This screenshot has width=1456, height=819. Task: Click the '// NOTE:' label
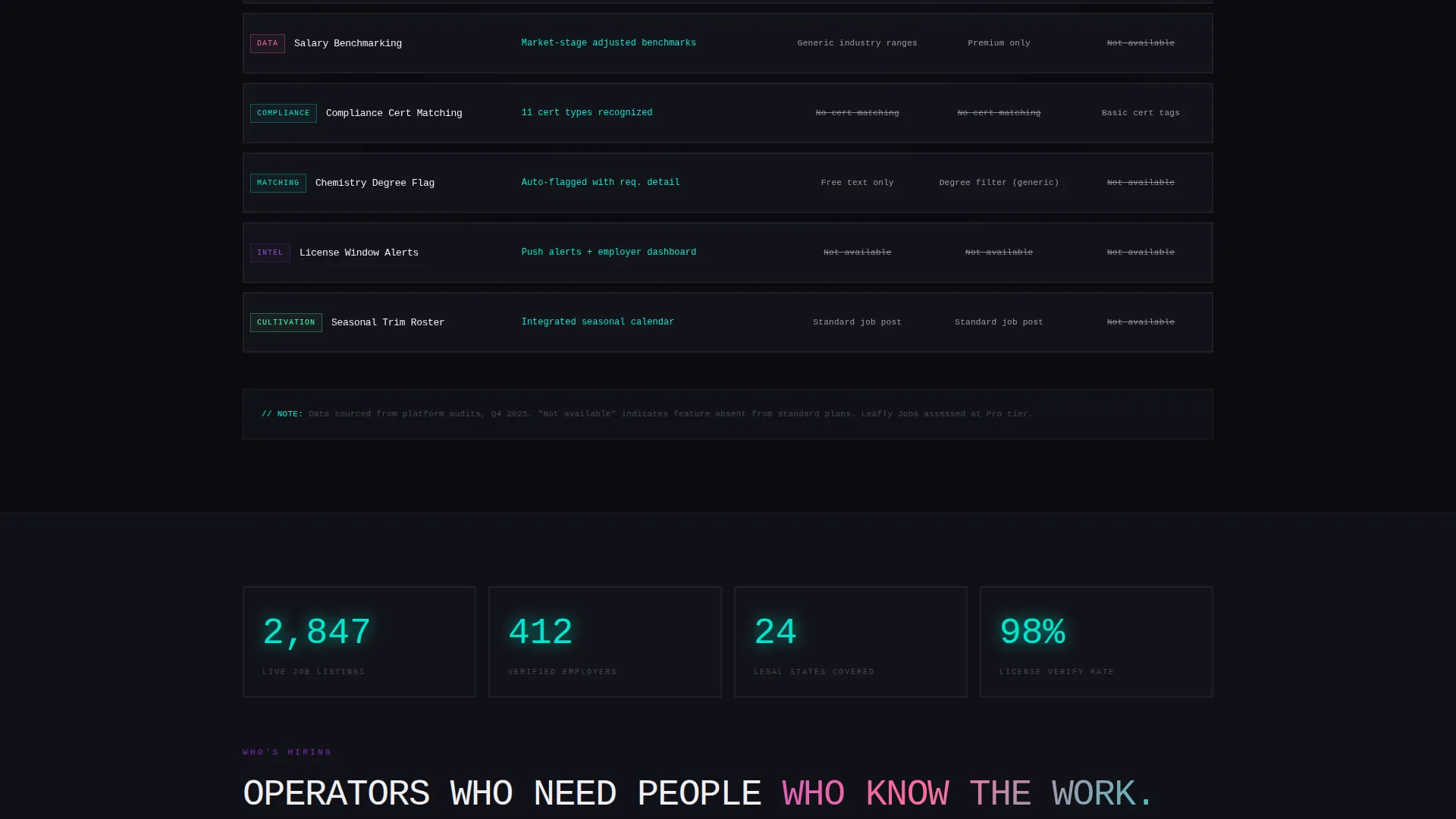pyautogui.click(x=282, y=414)
